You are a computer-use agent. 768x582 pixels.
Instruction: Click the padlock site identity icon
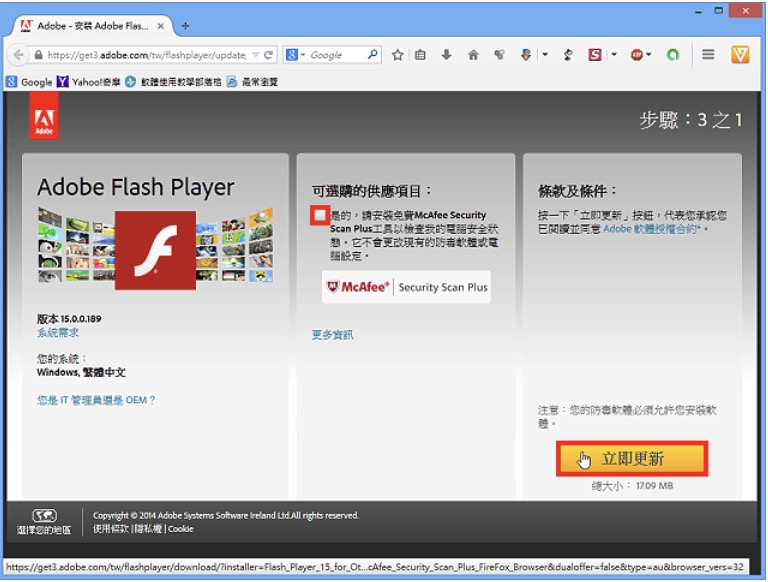click(x=39, y=55)
